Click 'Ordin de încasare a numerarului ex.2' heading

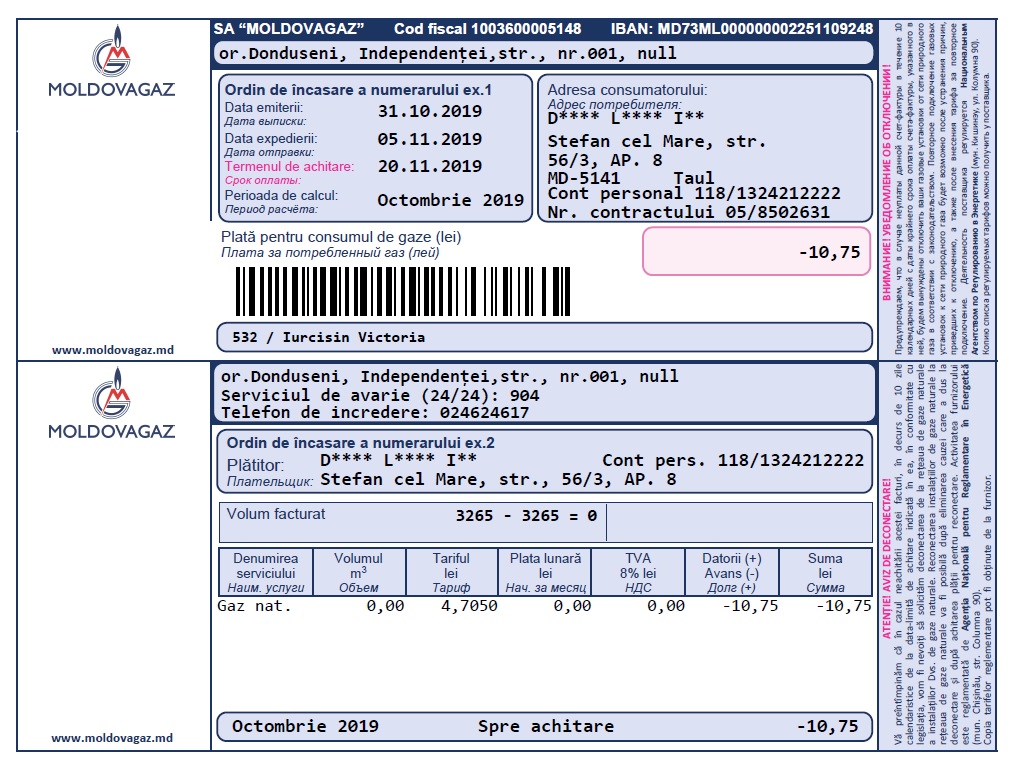[x=360, y=443]
